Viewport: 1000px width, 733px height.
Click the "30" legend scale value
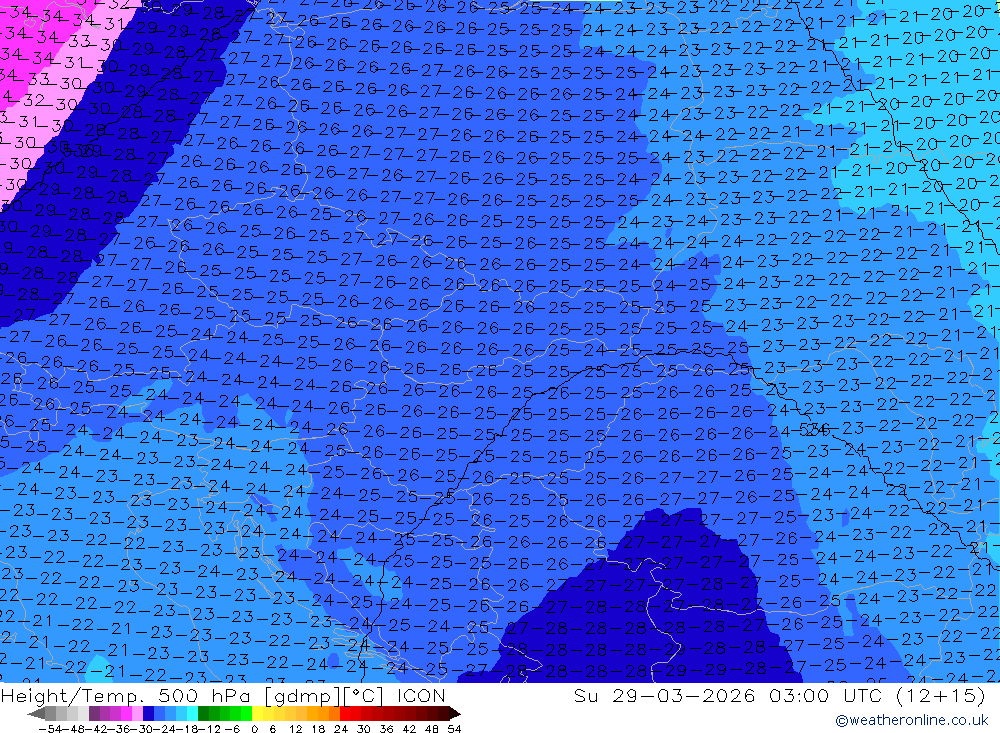coord(363,729)
